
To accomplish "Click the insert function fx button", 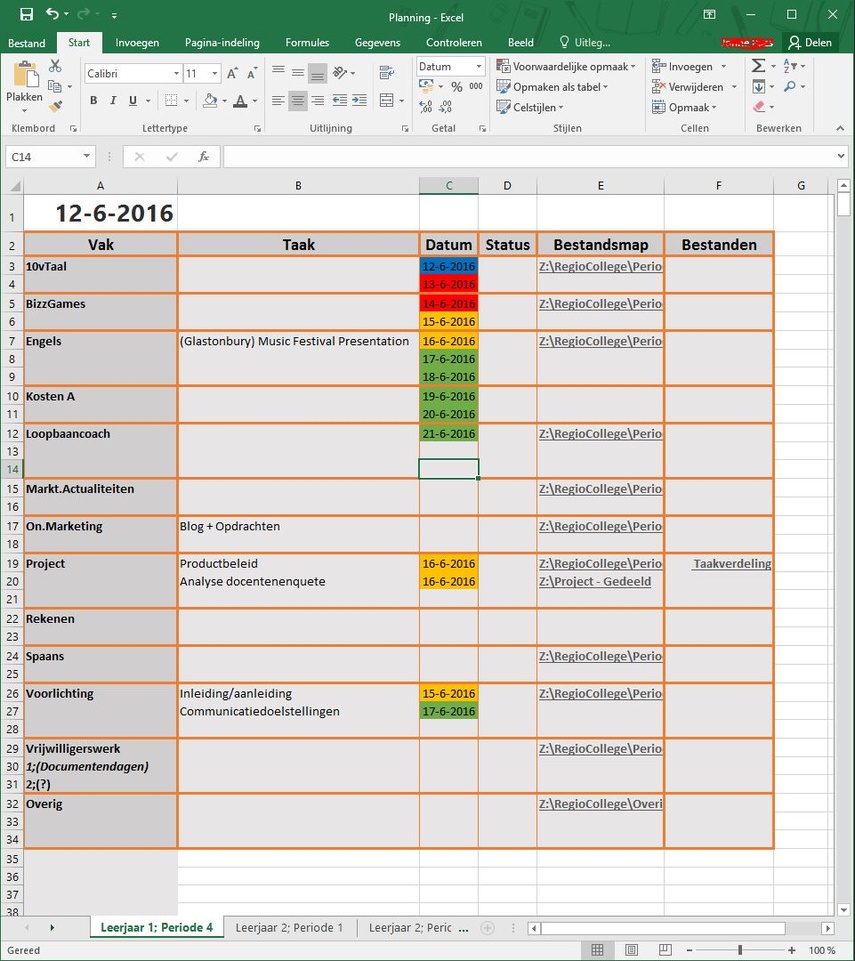I will point(203,157).
